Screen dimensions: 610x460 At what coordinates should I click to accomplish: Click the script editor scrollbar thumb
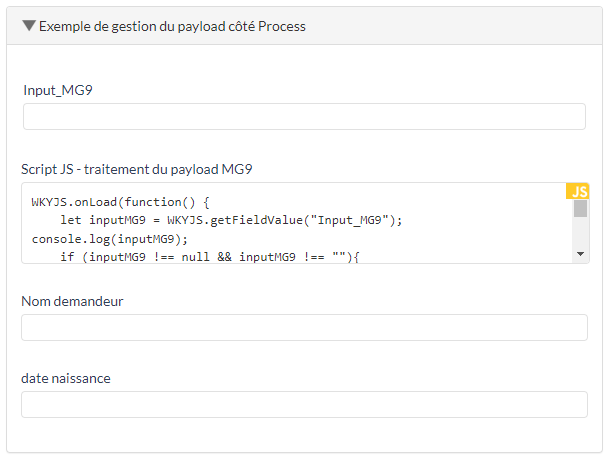click(580, 209)
